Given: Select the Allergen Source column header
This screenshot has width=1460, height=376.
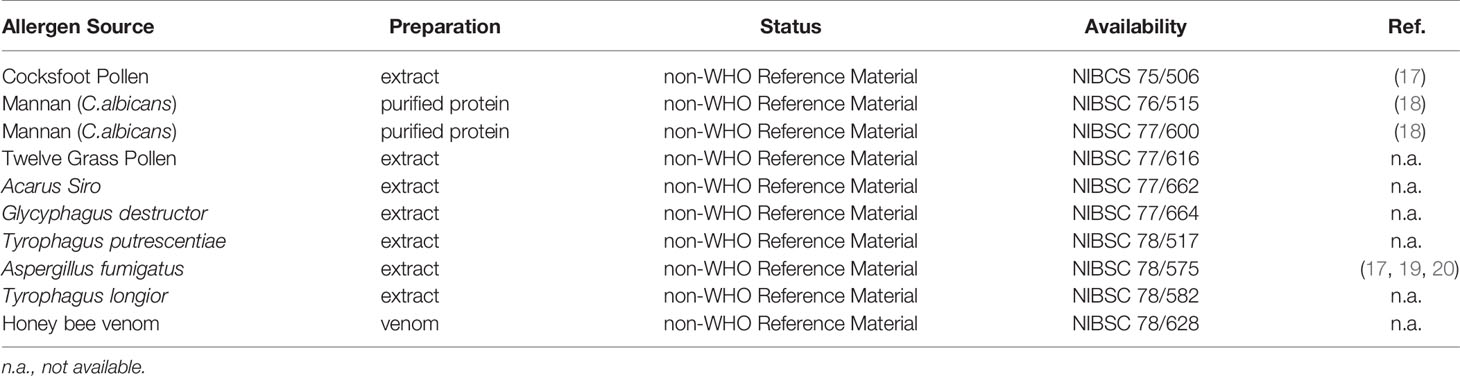Looking at the screenshot, I should click(x=79, y=28).
